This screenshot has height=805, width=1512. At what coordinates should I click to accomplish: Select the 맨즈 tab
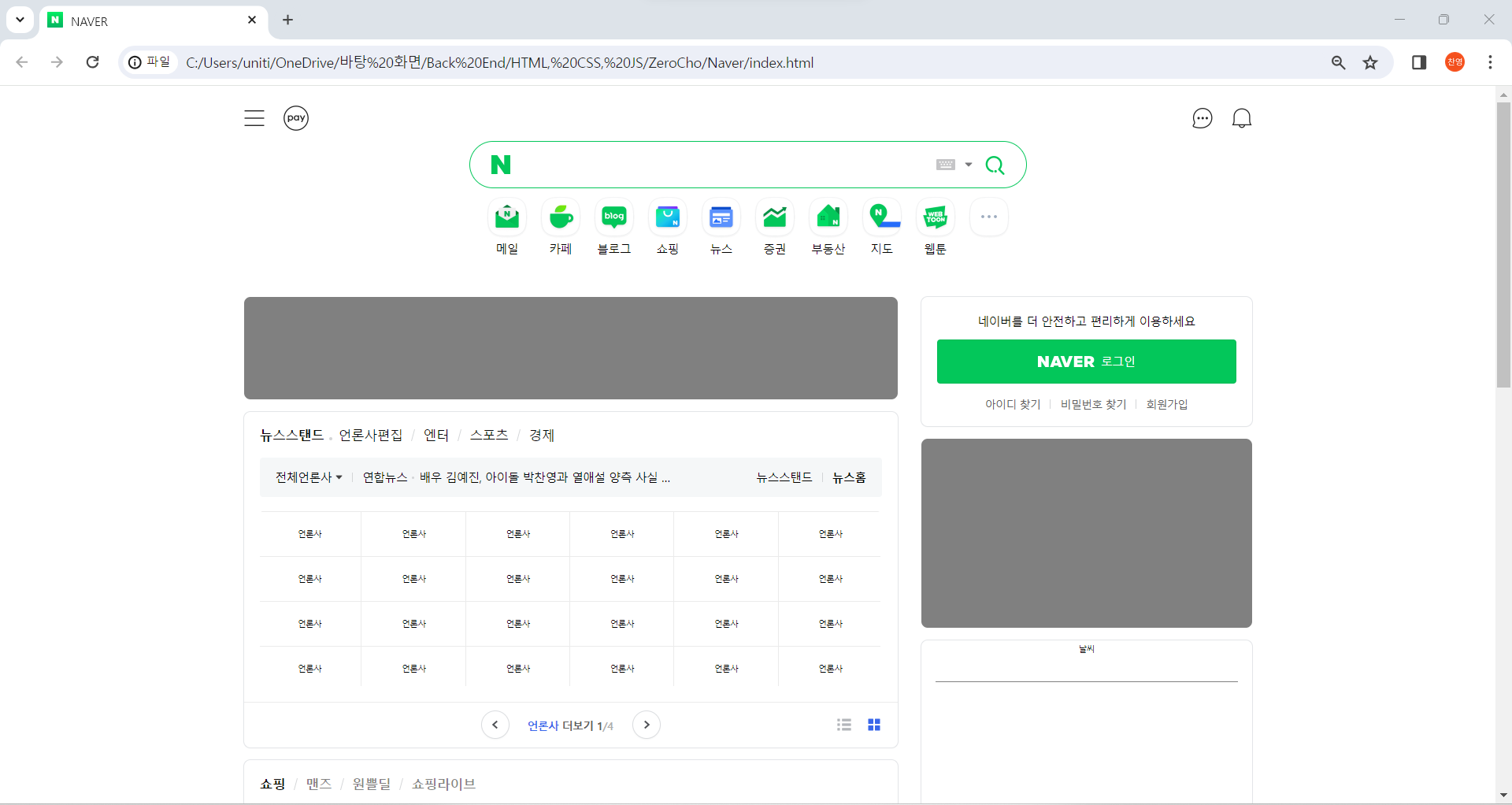(x=319, y=784)
